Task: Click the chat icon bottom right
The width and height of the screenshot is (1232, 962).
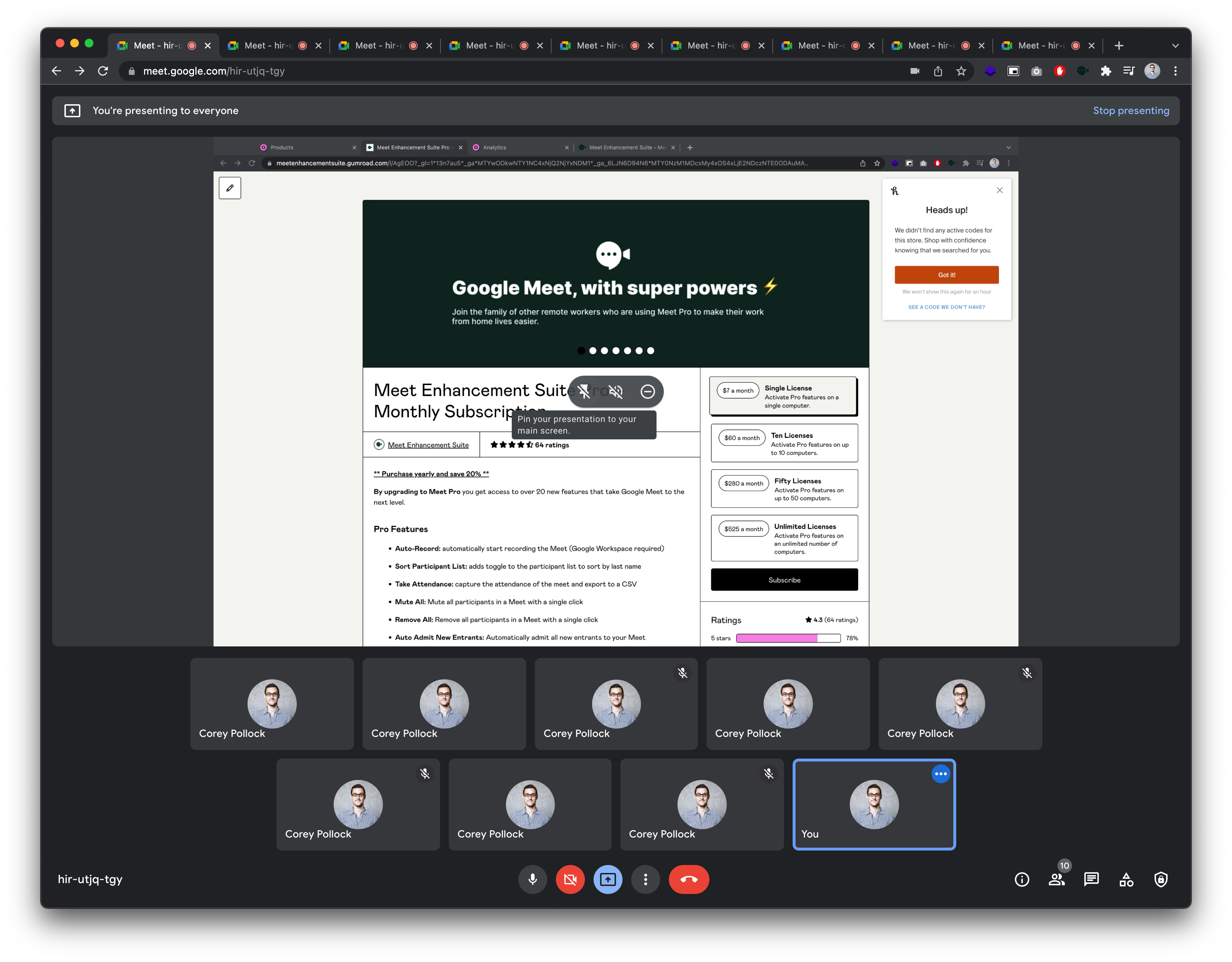Action: pos(1091,880)
